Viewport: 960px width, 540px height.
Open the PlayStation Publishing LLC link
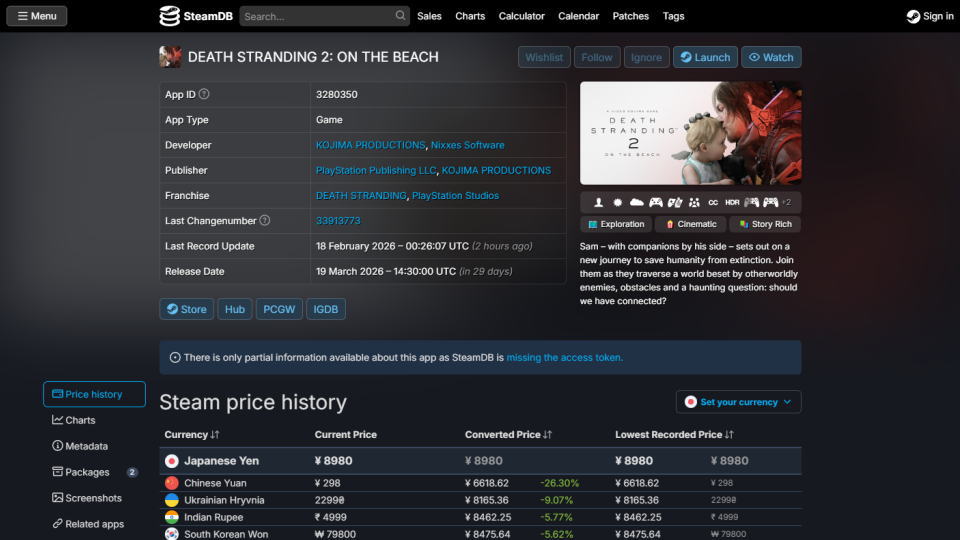pos(376,170)
